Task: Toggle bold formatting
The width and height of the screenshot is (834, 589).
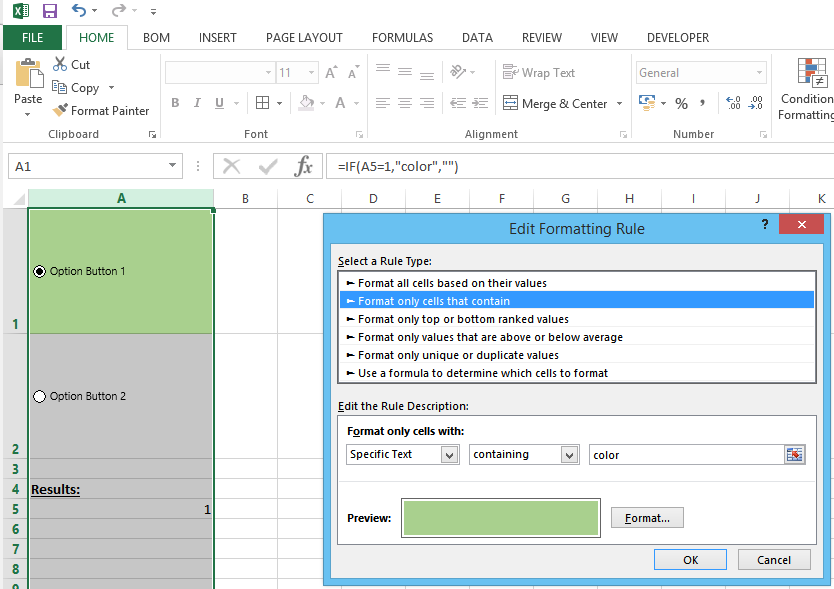Action: (x=175, y=103)
